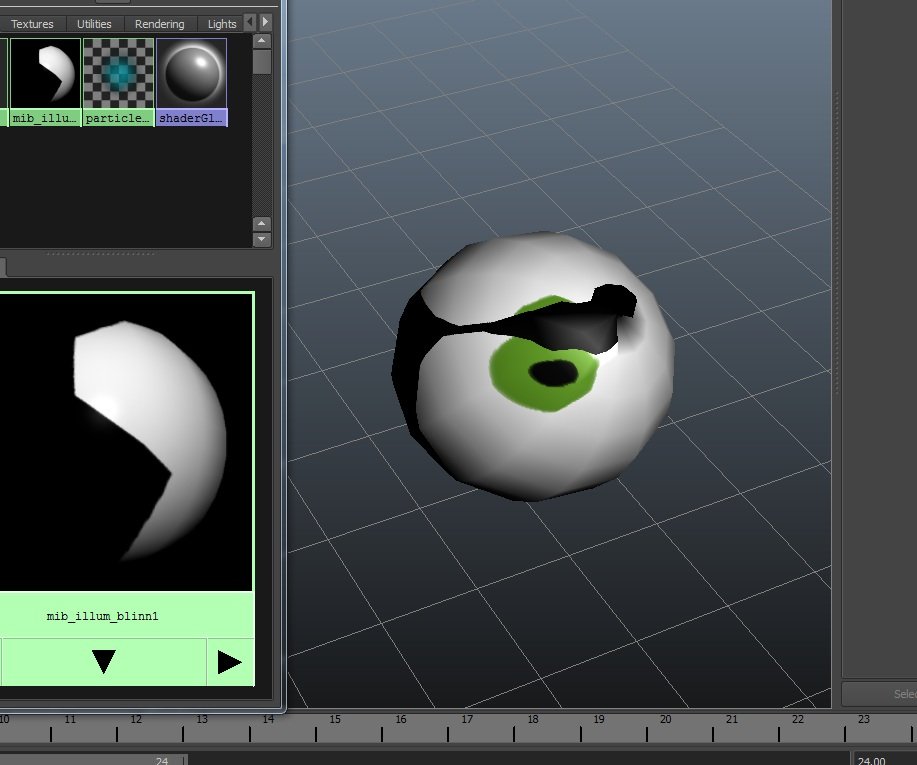Click the 24.00 playback end field
The height and width of the screenshot is (765, 917).
point(884,760)
